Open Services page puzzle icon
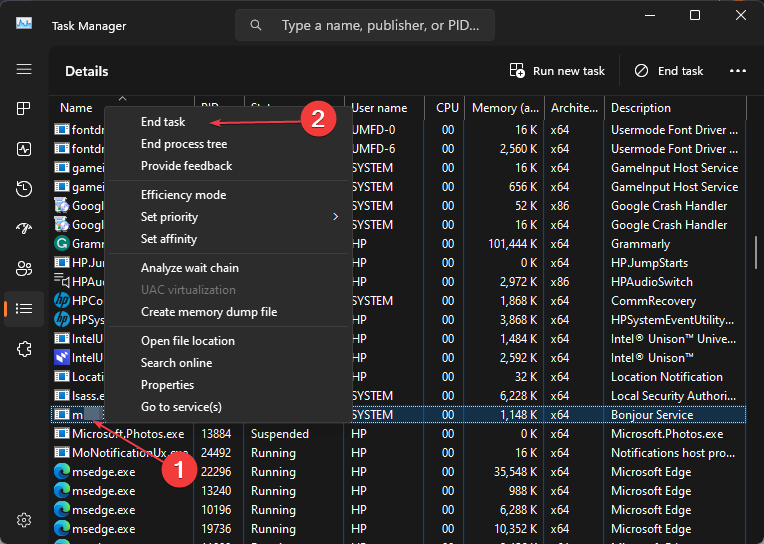 pos(24,349)
